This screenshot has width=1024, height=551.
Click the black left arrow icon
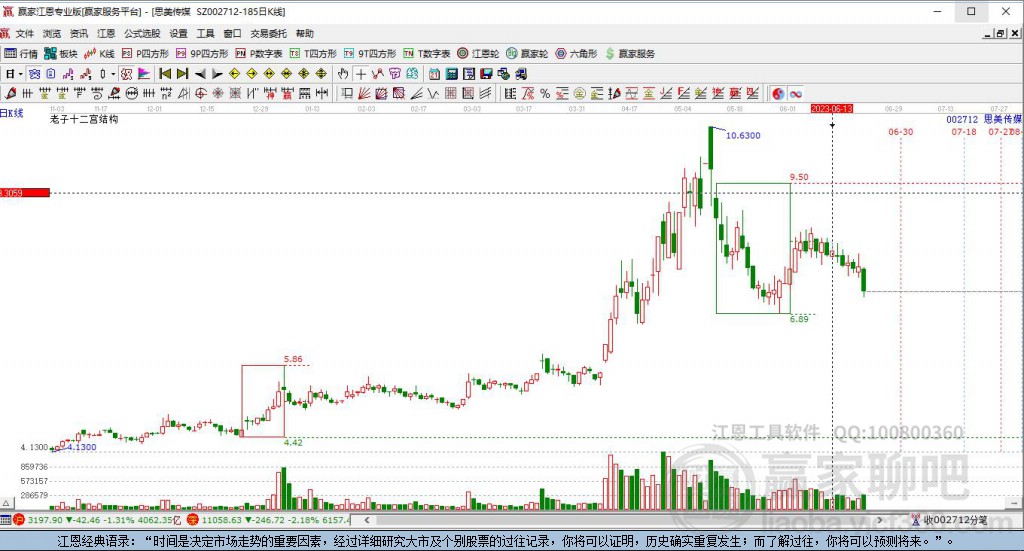pos(200,74)
